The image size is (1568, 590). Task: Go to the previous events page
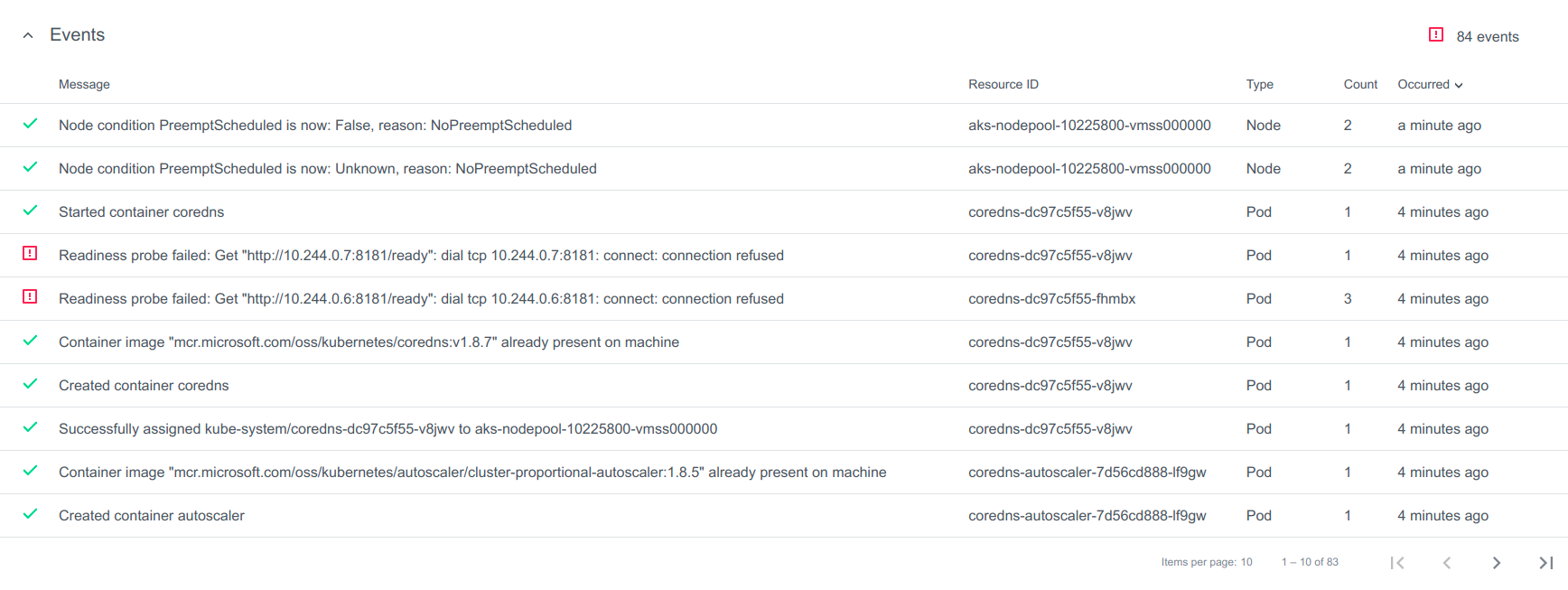[1446, 563]
